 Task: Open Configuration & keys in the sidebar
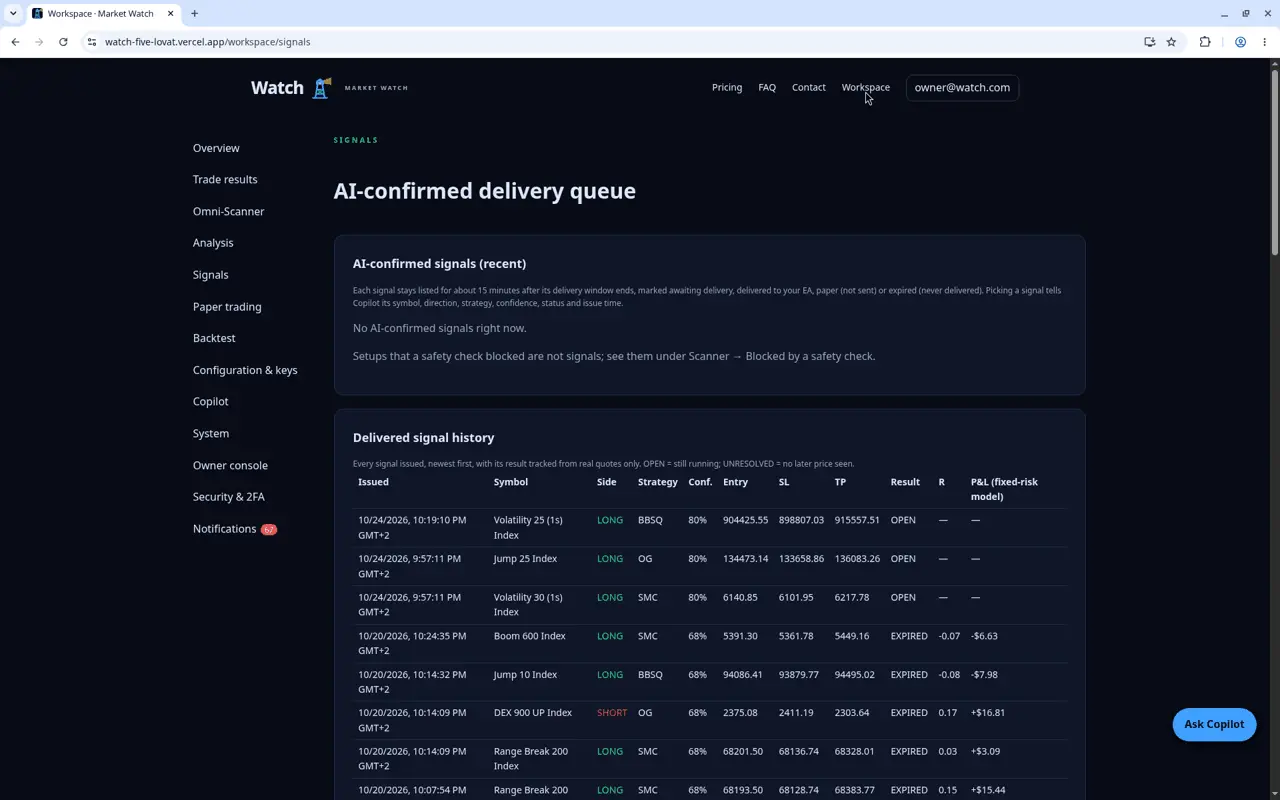pyautogui.click(x=245, y=370)
